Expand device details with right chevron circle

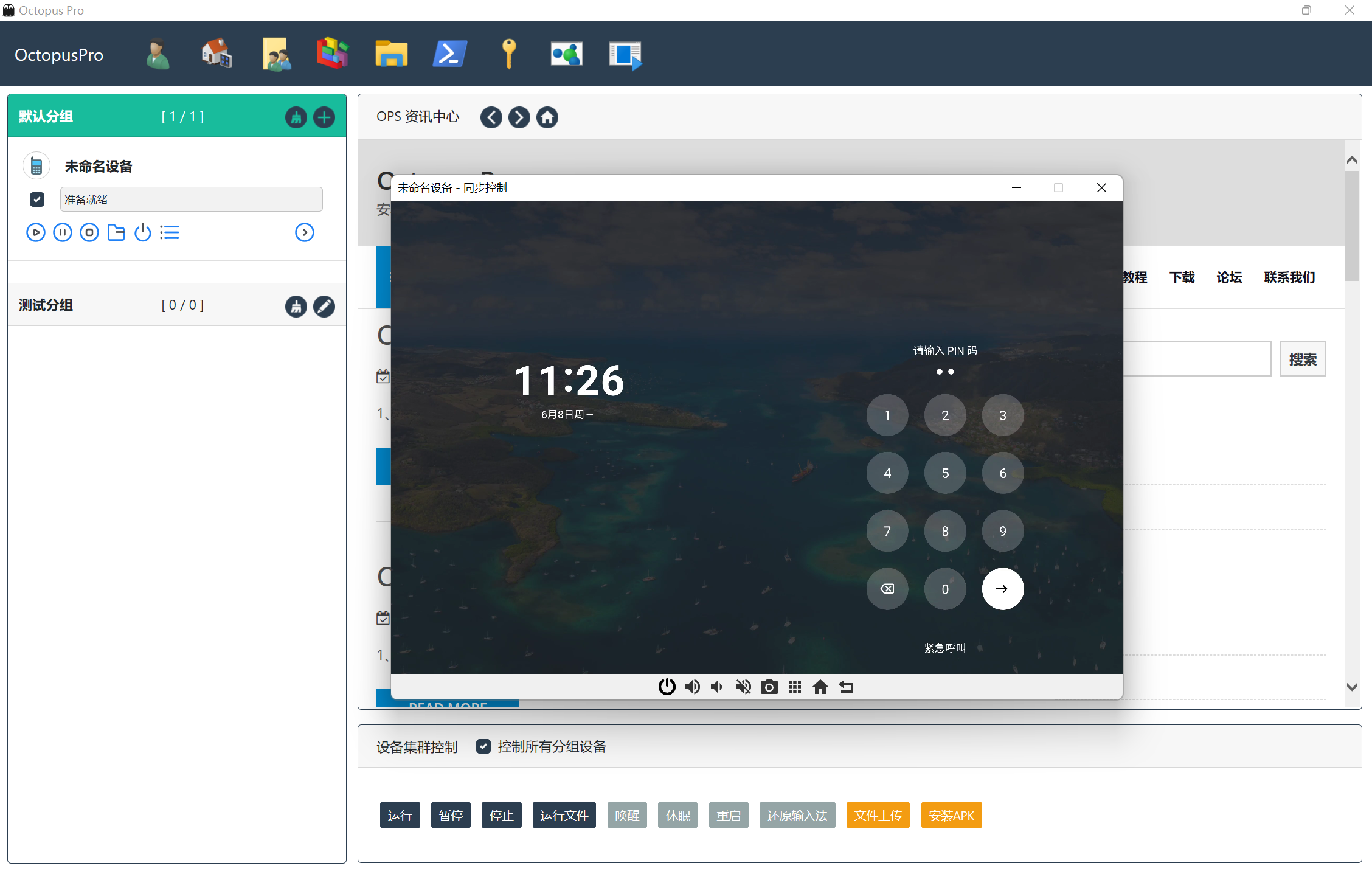click(x=304, y=232)
